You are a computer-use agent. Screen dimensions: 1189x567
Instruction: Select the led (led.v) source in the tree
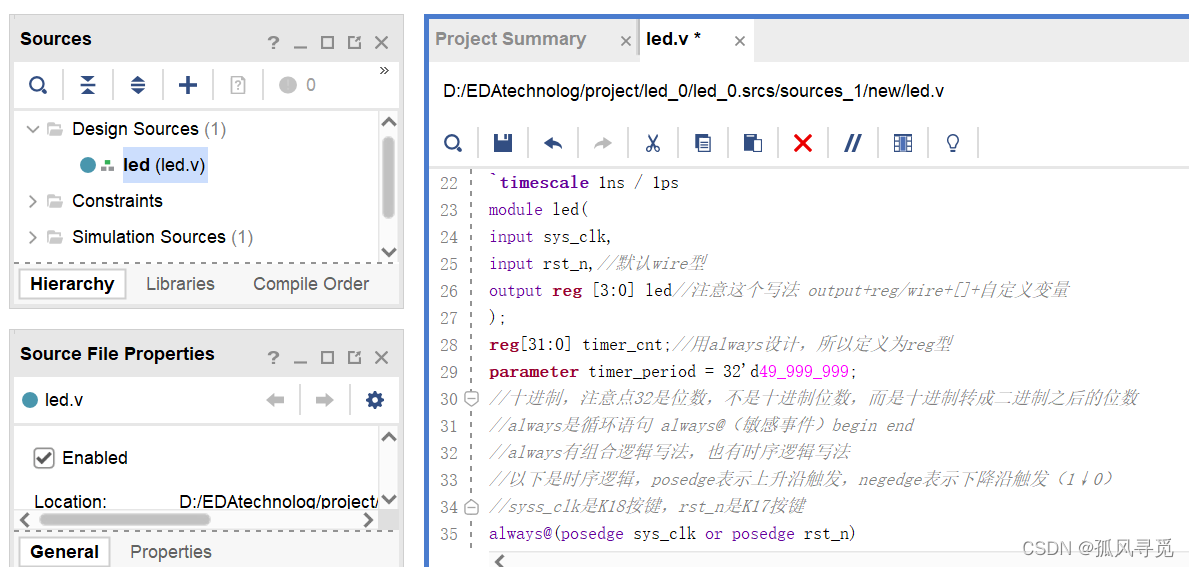pos(165,164)
